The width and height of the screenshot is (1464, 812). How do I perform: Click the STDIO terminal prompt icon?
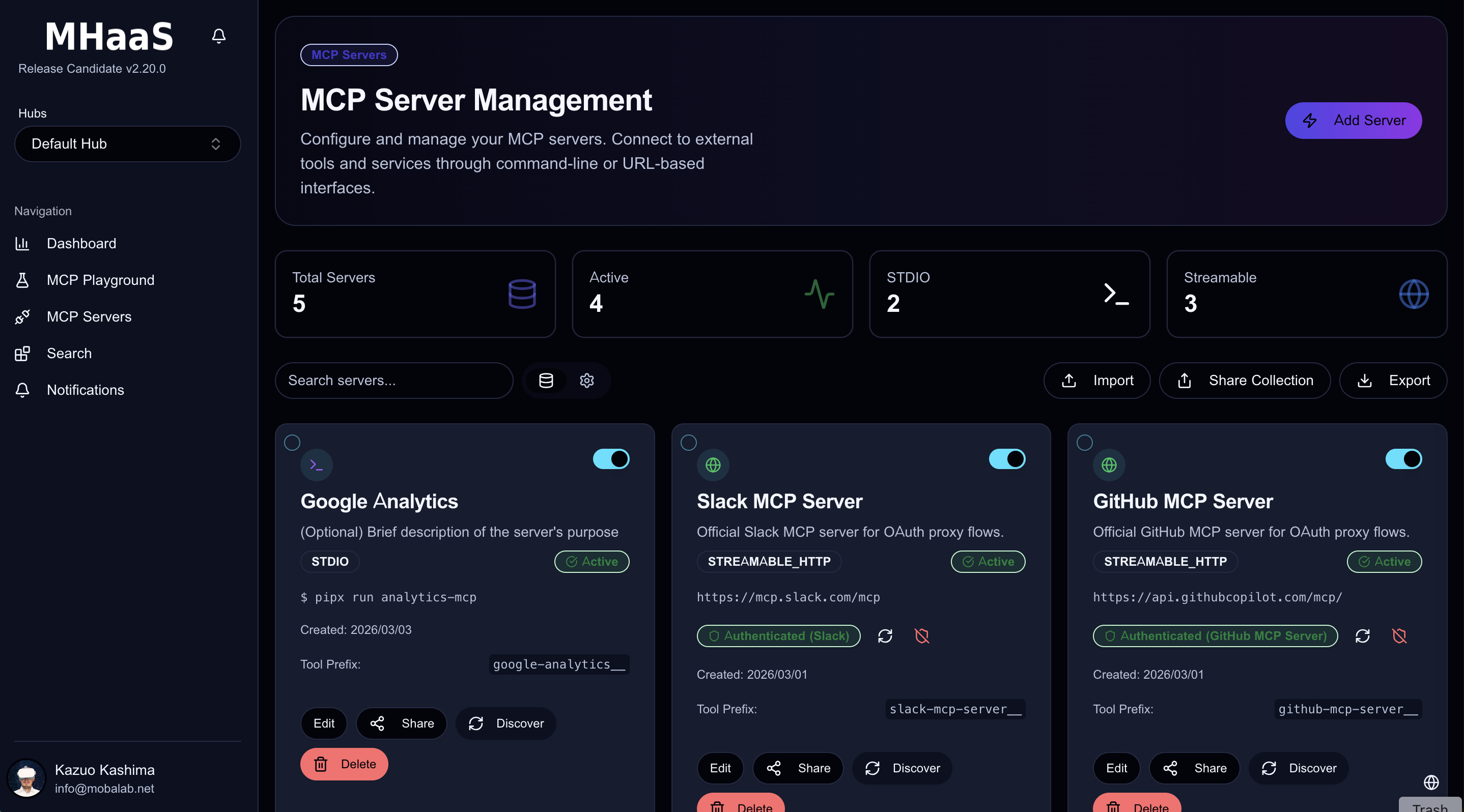click(x=1116, y=294)
